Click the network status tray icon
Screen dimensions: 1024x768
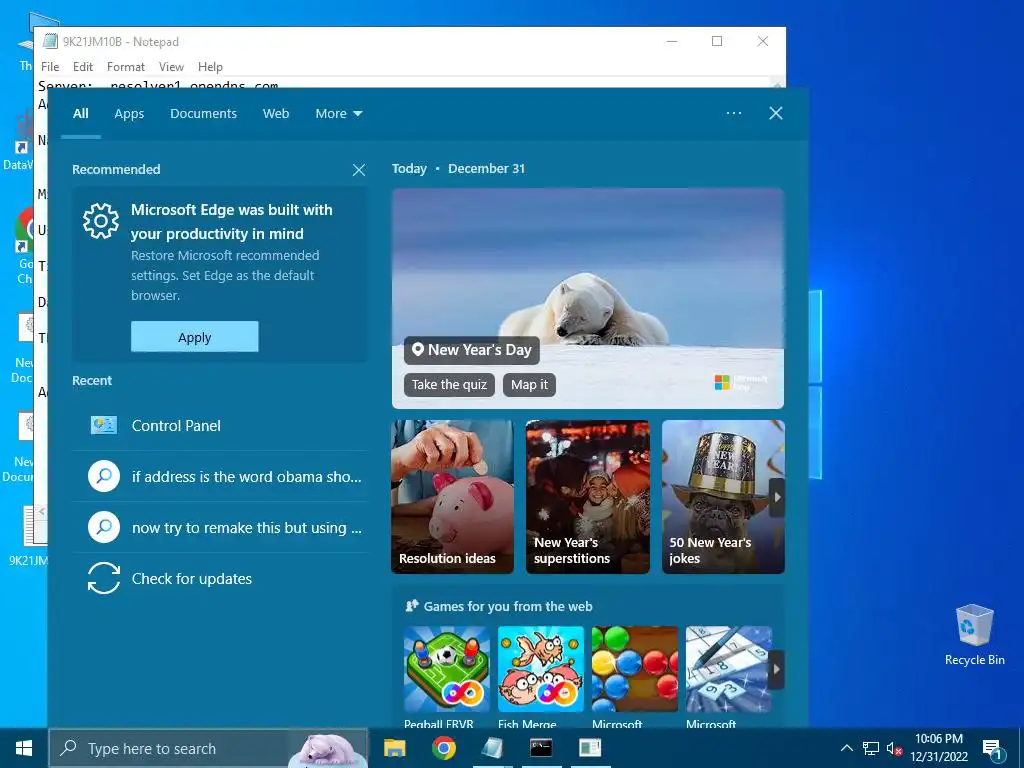pyautogui.click(x=871, y=748)
